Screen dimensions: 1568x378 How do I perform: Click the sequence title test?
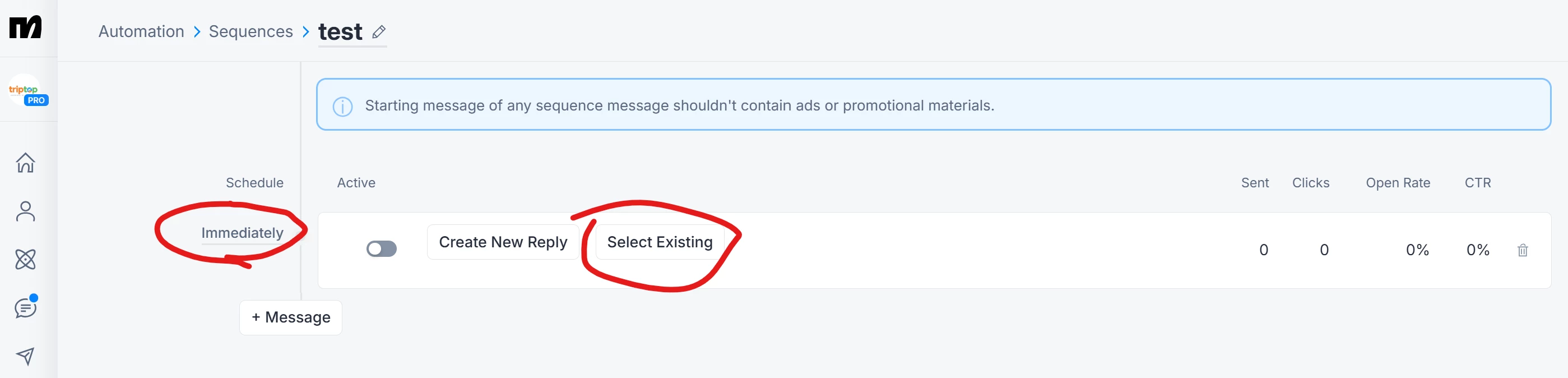click(x=340, y=31)
